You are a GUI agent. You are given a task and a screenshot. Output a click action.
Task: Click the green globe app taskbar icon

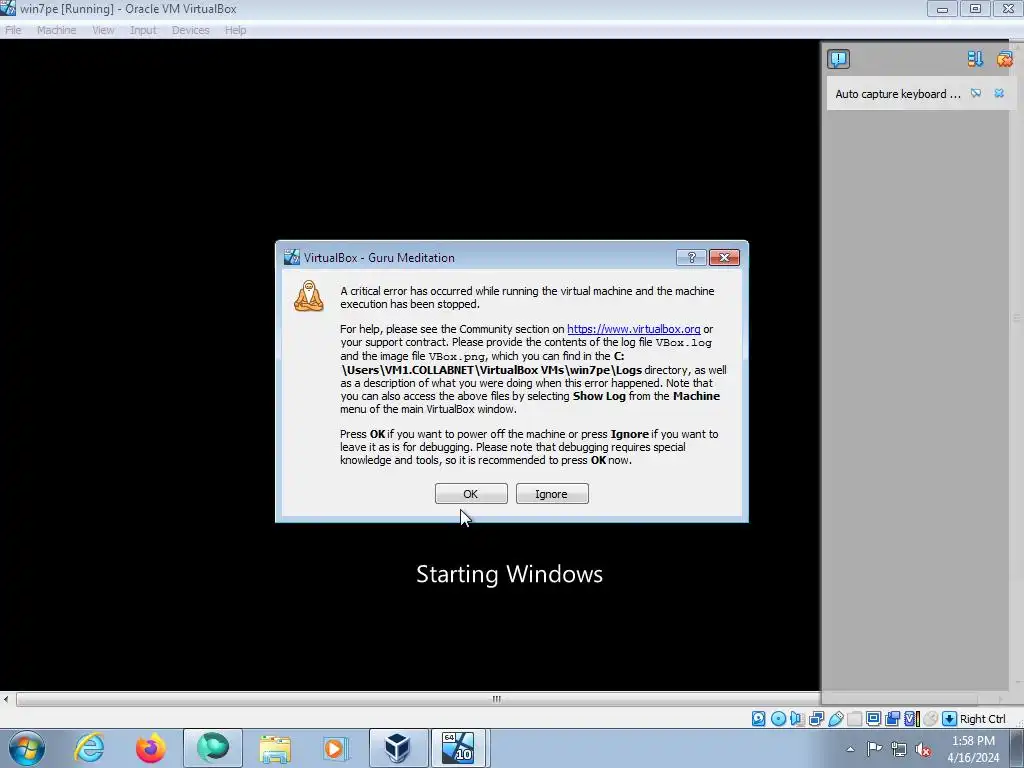tap(213, 748)
